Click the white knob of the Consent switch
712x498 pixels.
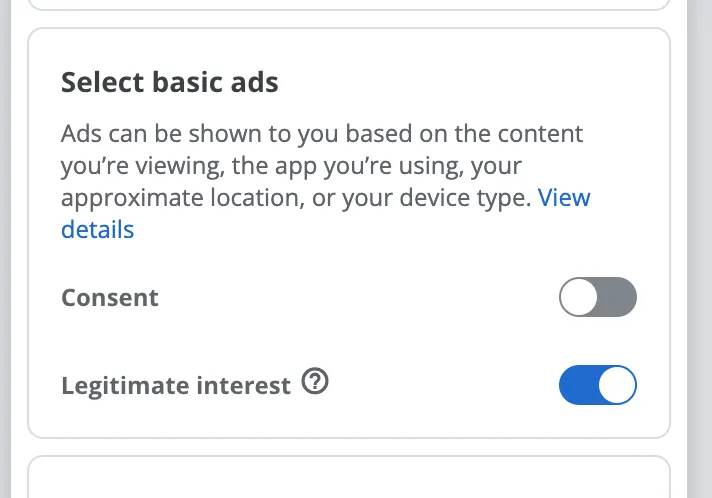pyautogui.click(x=578, y=297)
